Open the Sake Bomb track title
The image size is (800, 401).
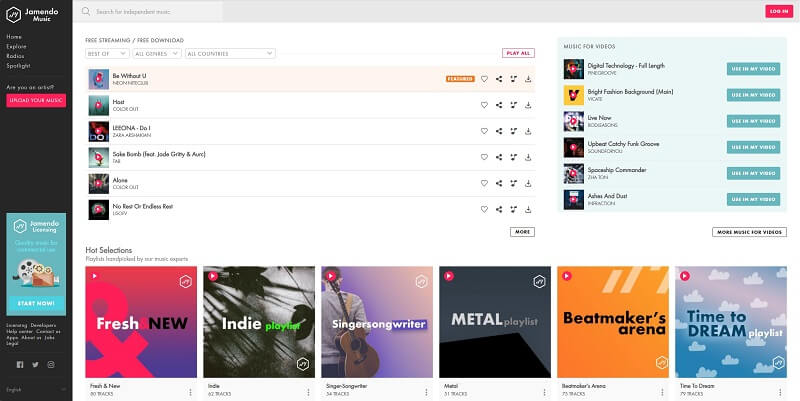click(x=159, y=154)
